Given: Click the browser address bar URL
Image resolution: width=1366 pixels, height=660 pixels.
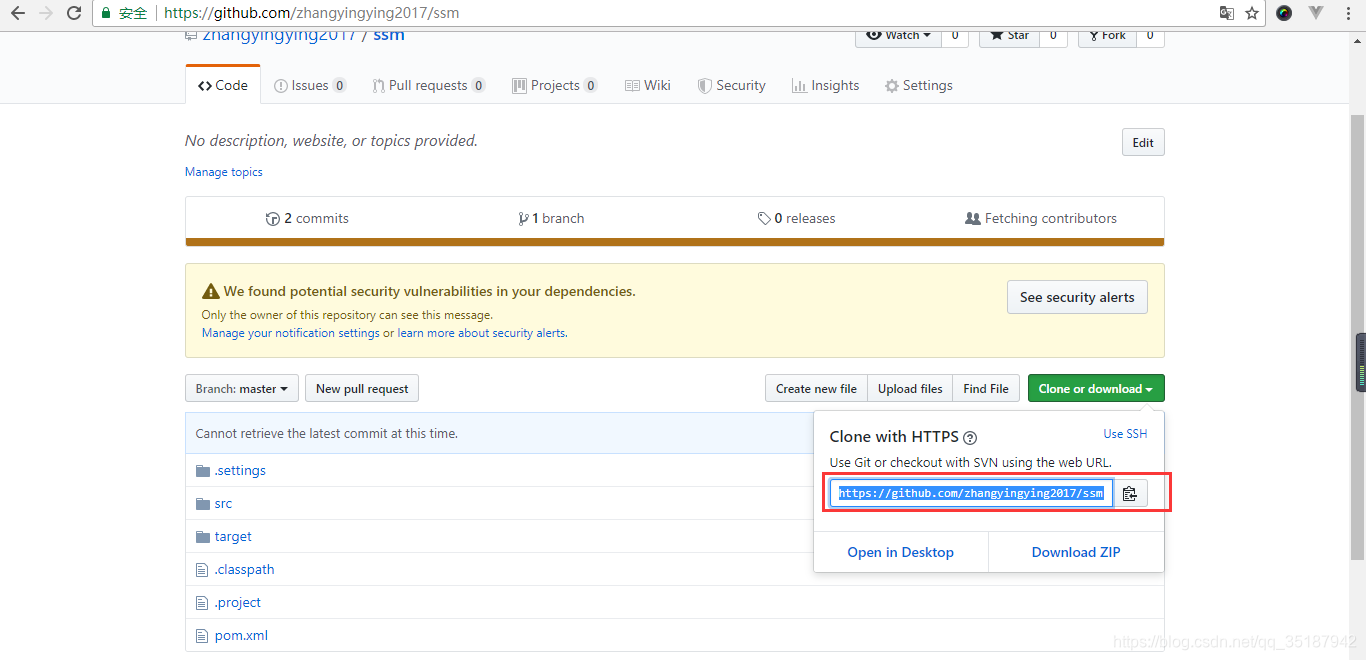Looking at the screenshot, I should point(311,14).
